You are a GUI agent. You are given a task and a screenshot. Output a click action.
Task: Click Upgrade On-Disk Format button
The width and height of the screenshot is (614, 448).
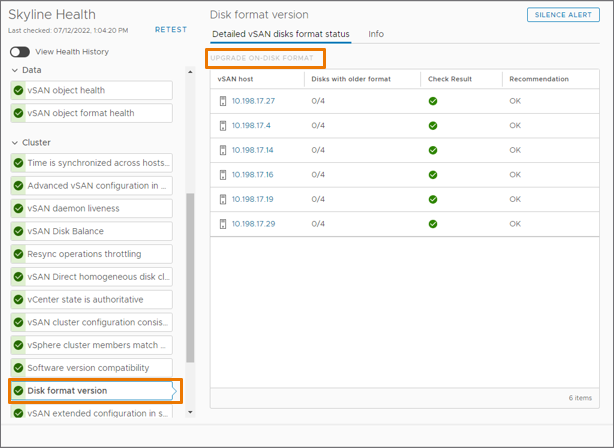[x=262, y=59]
